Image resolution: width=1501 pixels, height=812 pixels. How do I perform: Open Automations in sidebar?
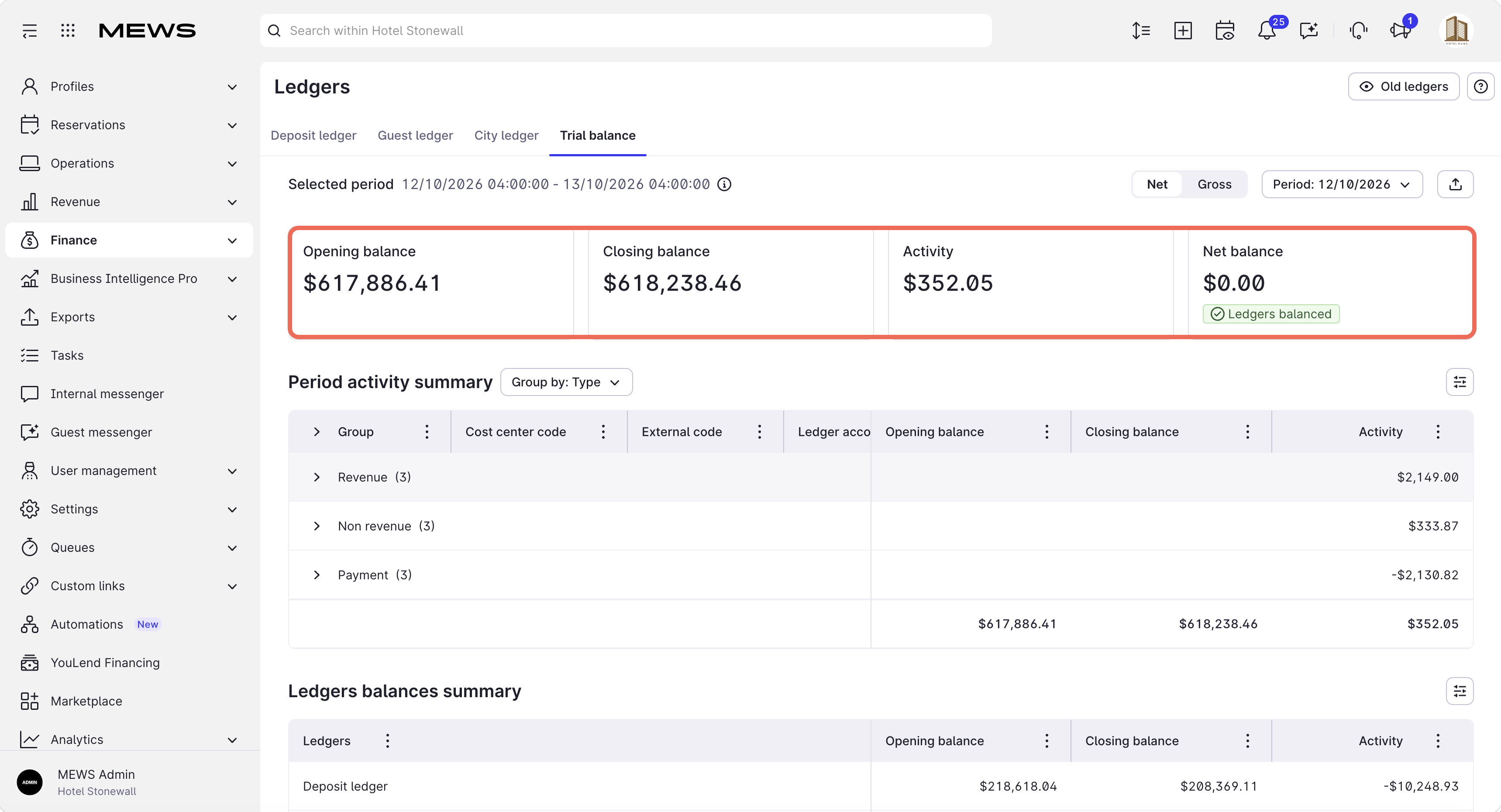[129, 624]
